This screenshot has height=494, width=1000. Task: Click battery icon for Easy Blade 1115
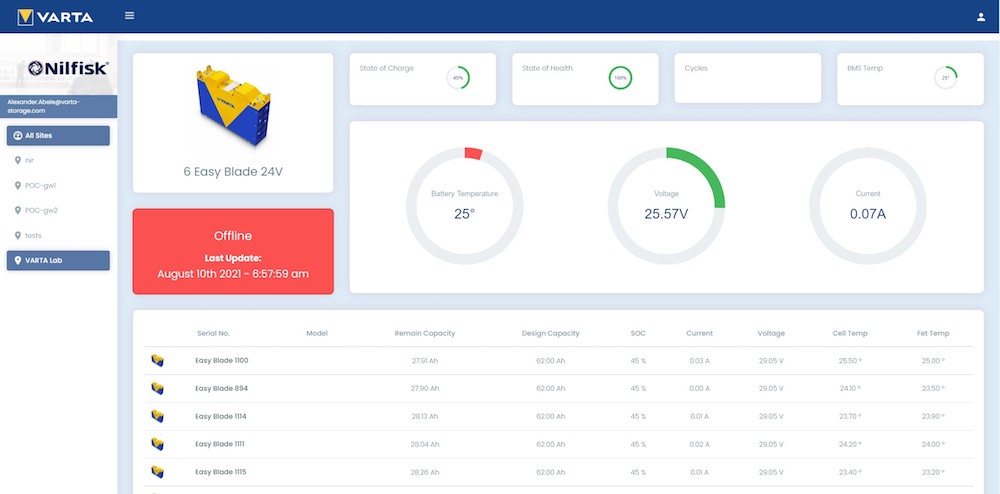click(157, 471)
